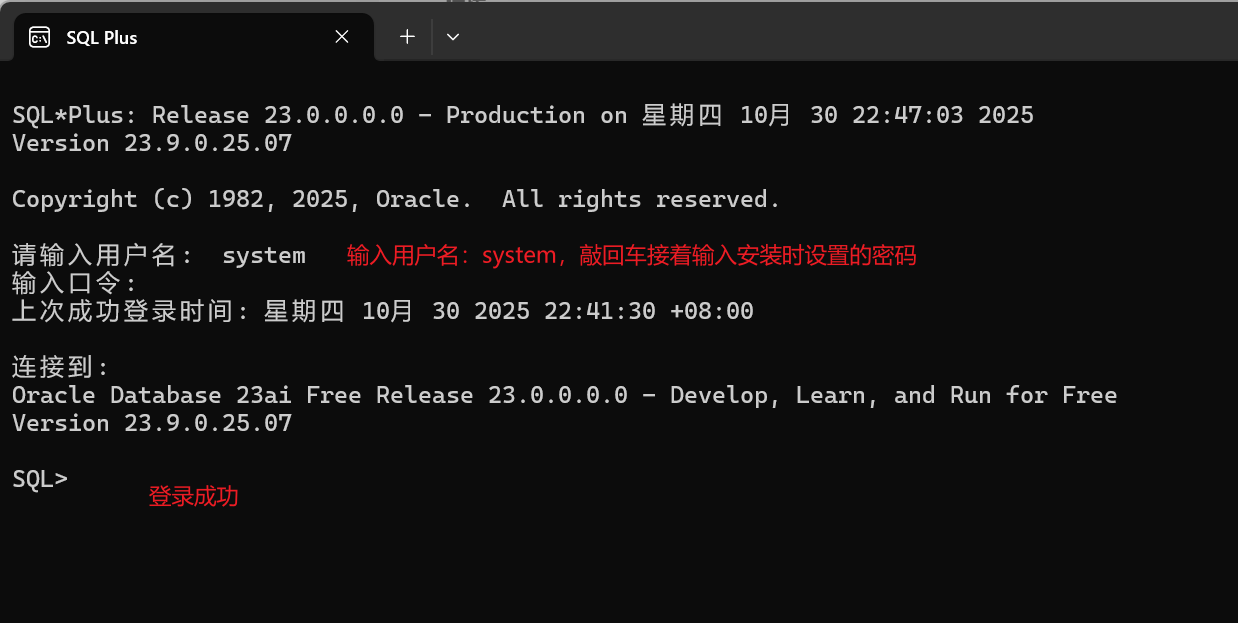
Task: Click the '输入口令:' line
Action: click(x=75, y=283)
